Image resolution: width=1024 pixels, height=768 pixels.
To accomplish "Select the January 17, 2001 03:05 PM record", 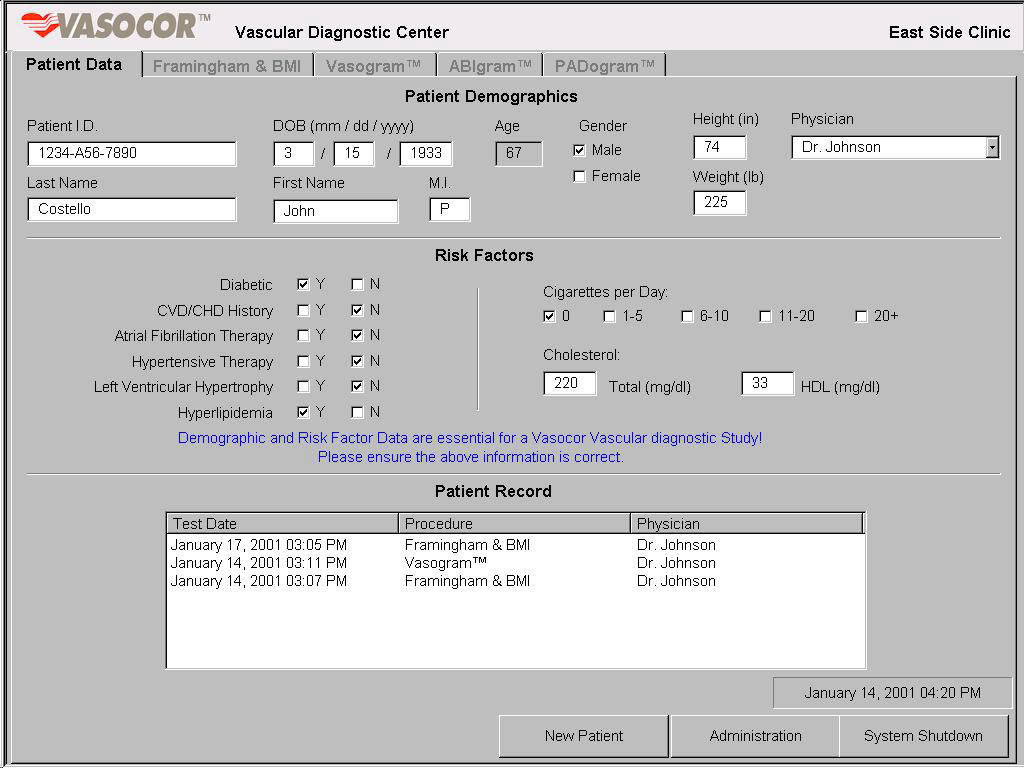I will point(516,545).
